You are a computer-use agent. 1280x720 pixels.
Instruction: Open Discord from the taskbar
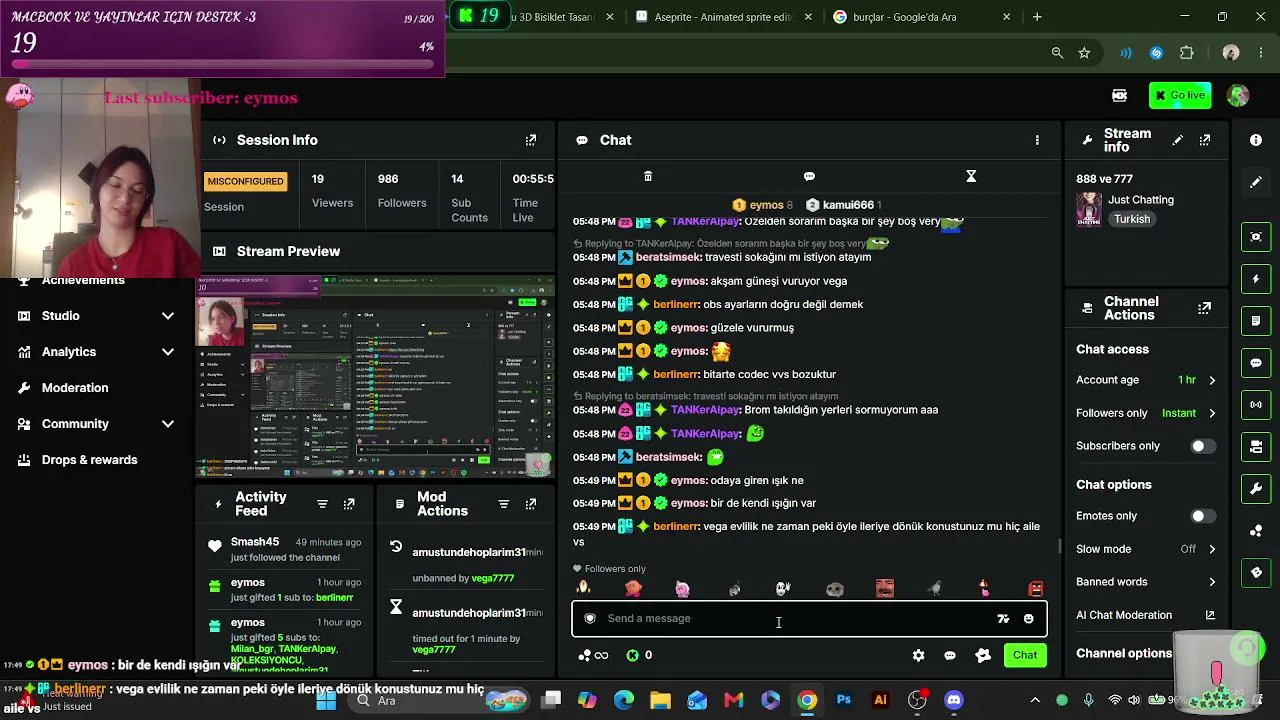pyautogui.click(x=954, y=701)
